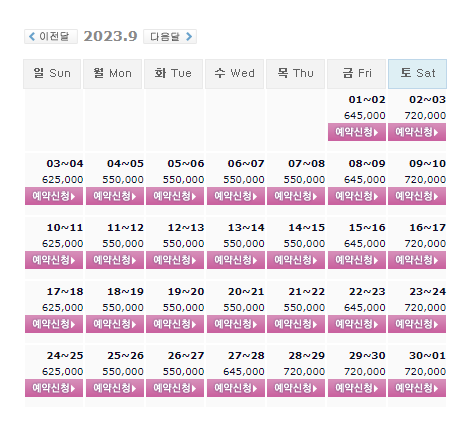The height and width of the screenshot is (421, 472).
Task: Request reservation for 08~09
Action: (357, 196)
